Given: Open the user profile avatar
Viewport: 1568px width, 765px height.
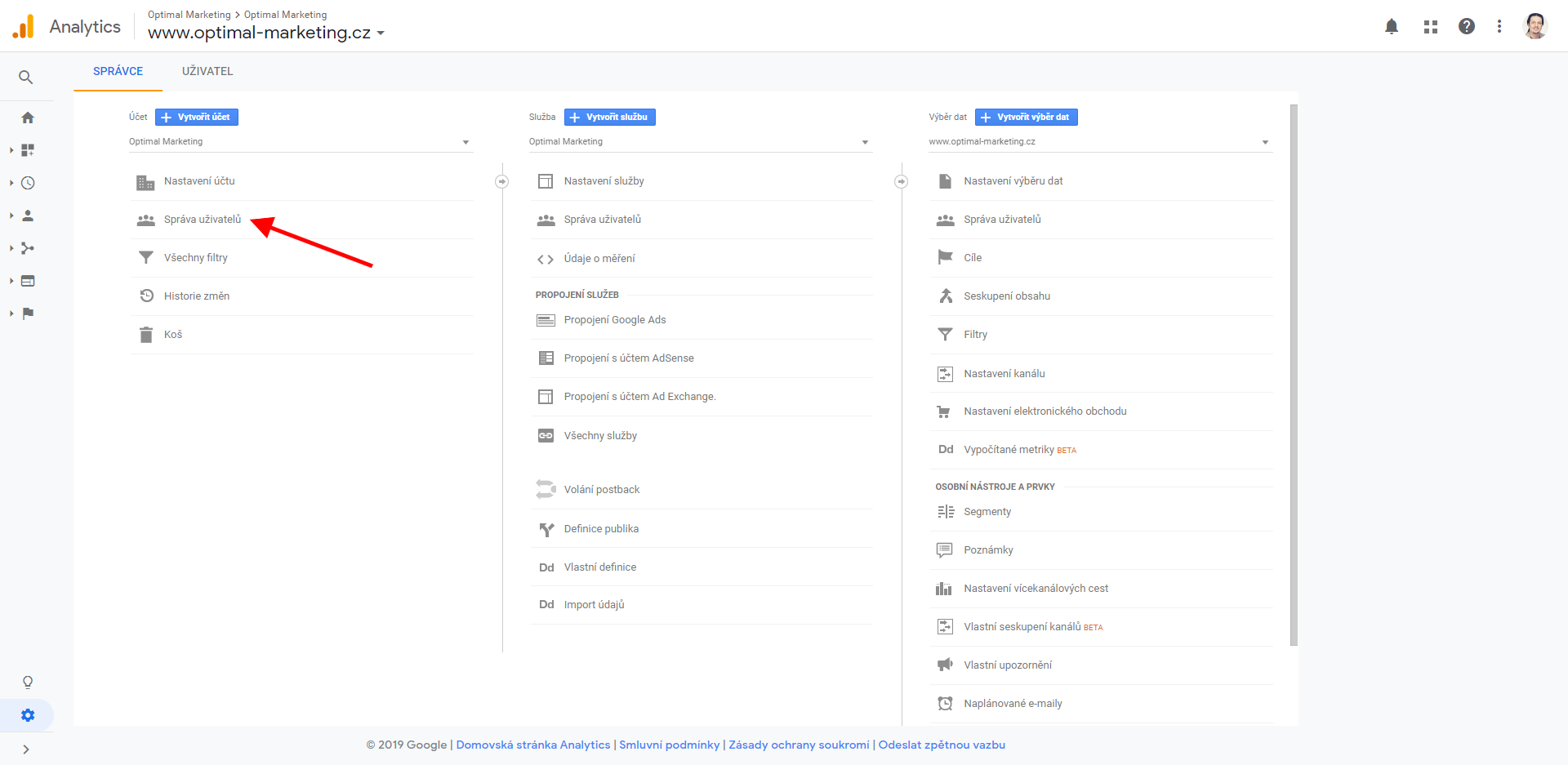Looking at the screenshot, I should pos(1535,26).
